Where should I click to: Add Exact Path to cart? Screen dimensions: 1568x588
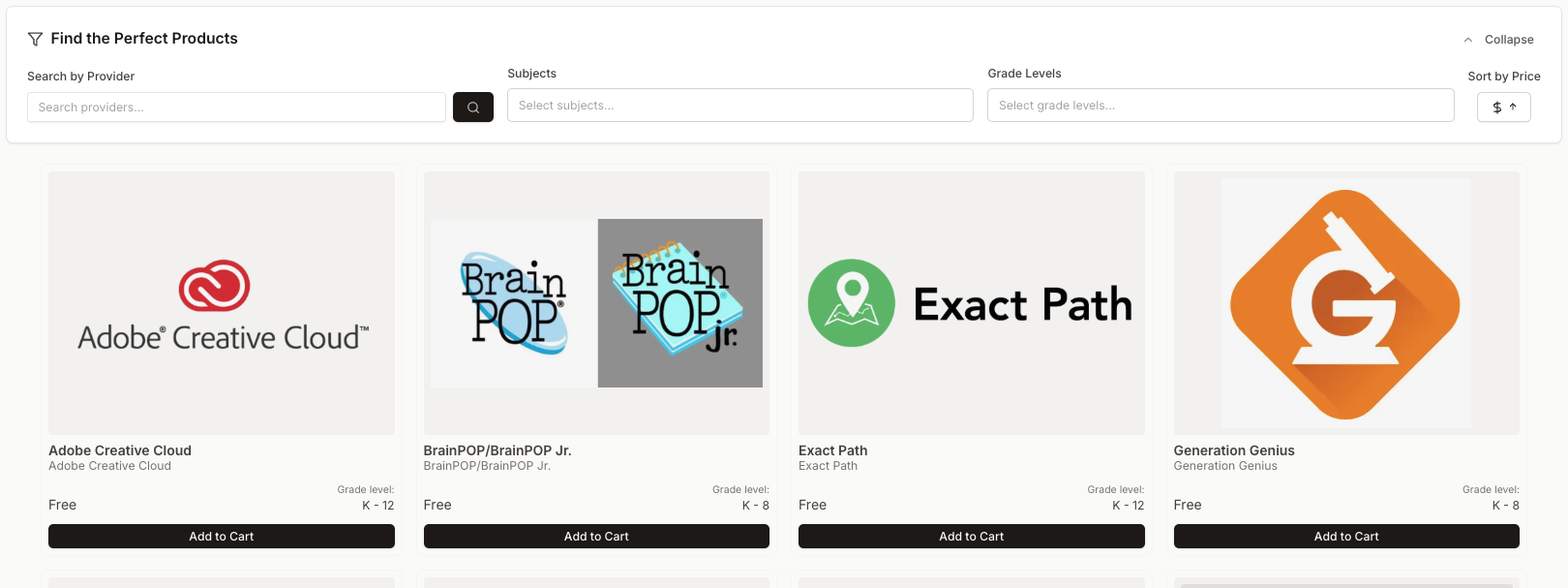971,537
